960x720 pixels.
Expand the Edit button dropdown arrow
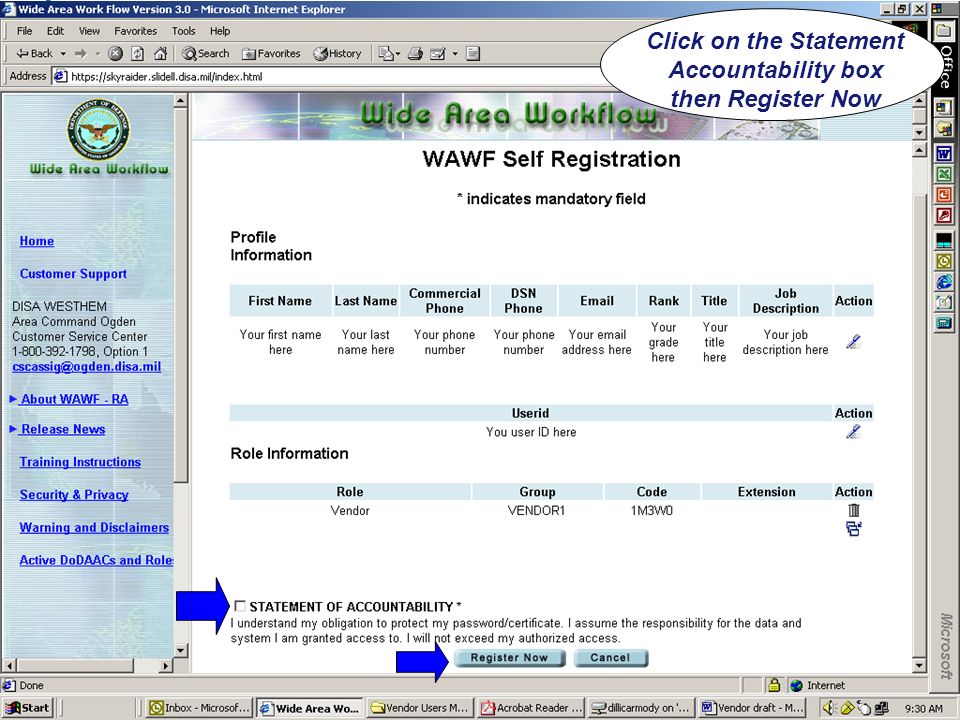tap(455, 54)
